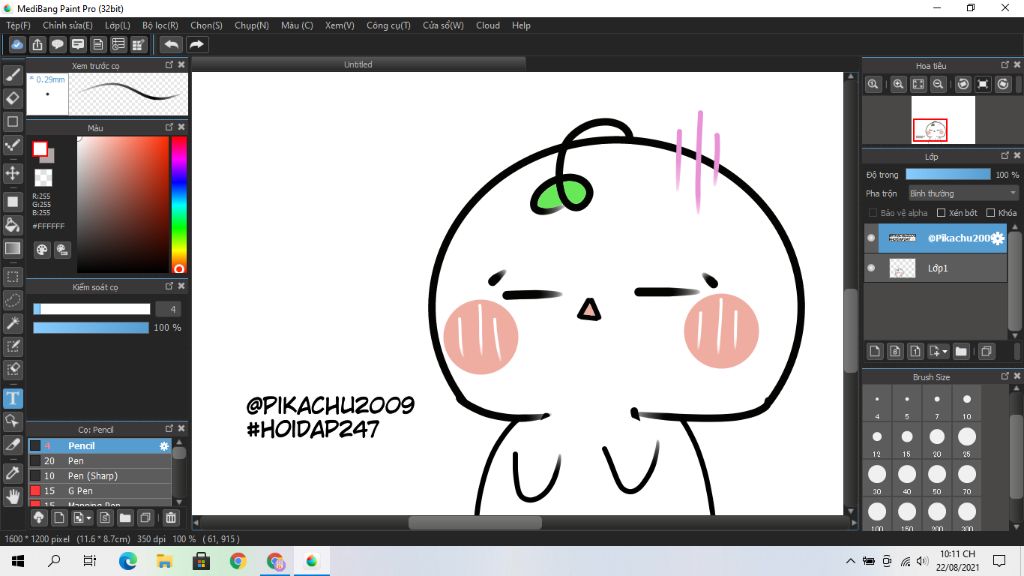Select the Pen (Sharp) brush

[x=99, y=476]
